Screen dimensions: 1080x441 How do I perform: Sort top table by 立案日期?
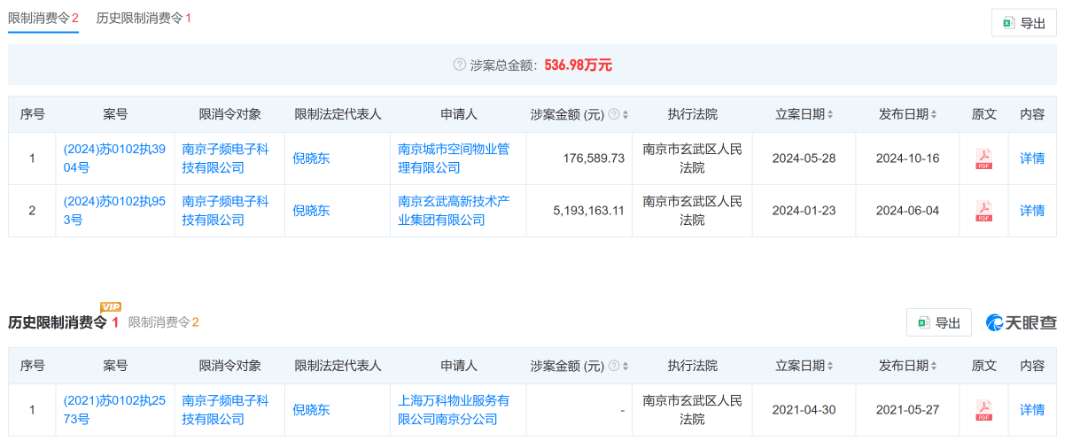pyautogui.click(x=830, y=114)
